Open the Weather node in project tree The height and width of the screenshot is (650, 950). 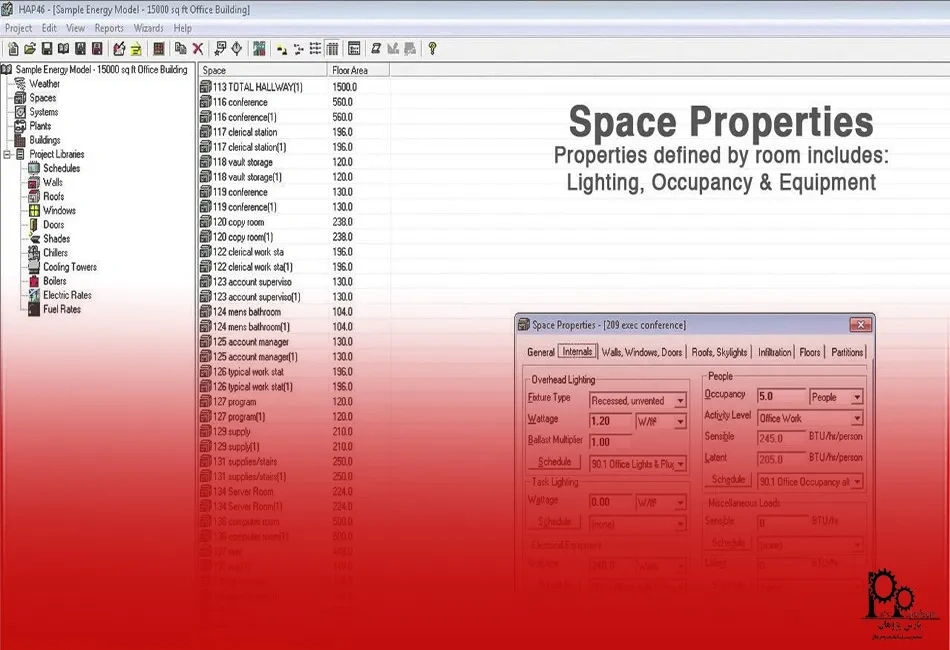[x=44, y=84]
